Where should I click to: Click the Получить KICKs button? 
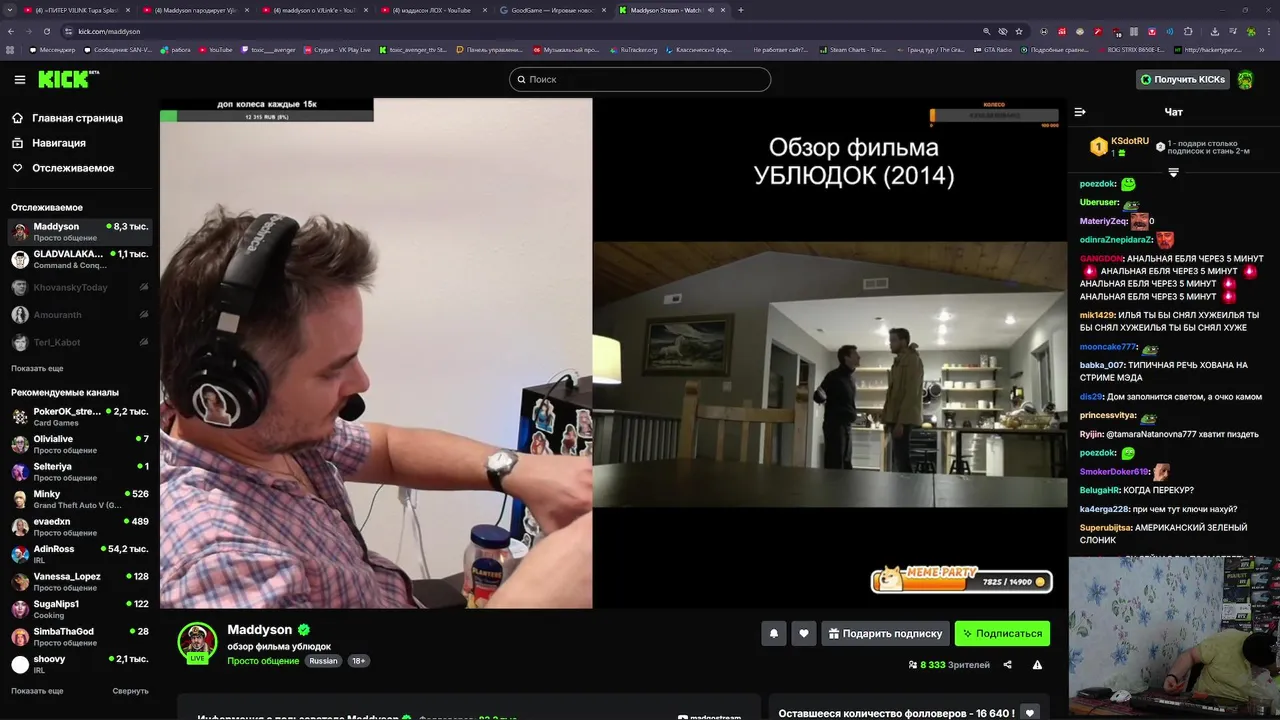point(1183,79)
